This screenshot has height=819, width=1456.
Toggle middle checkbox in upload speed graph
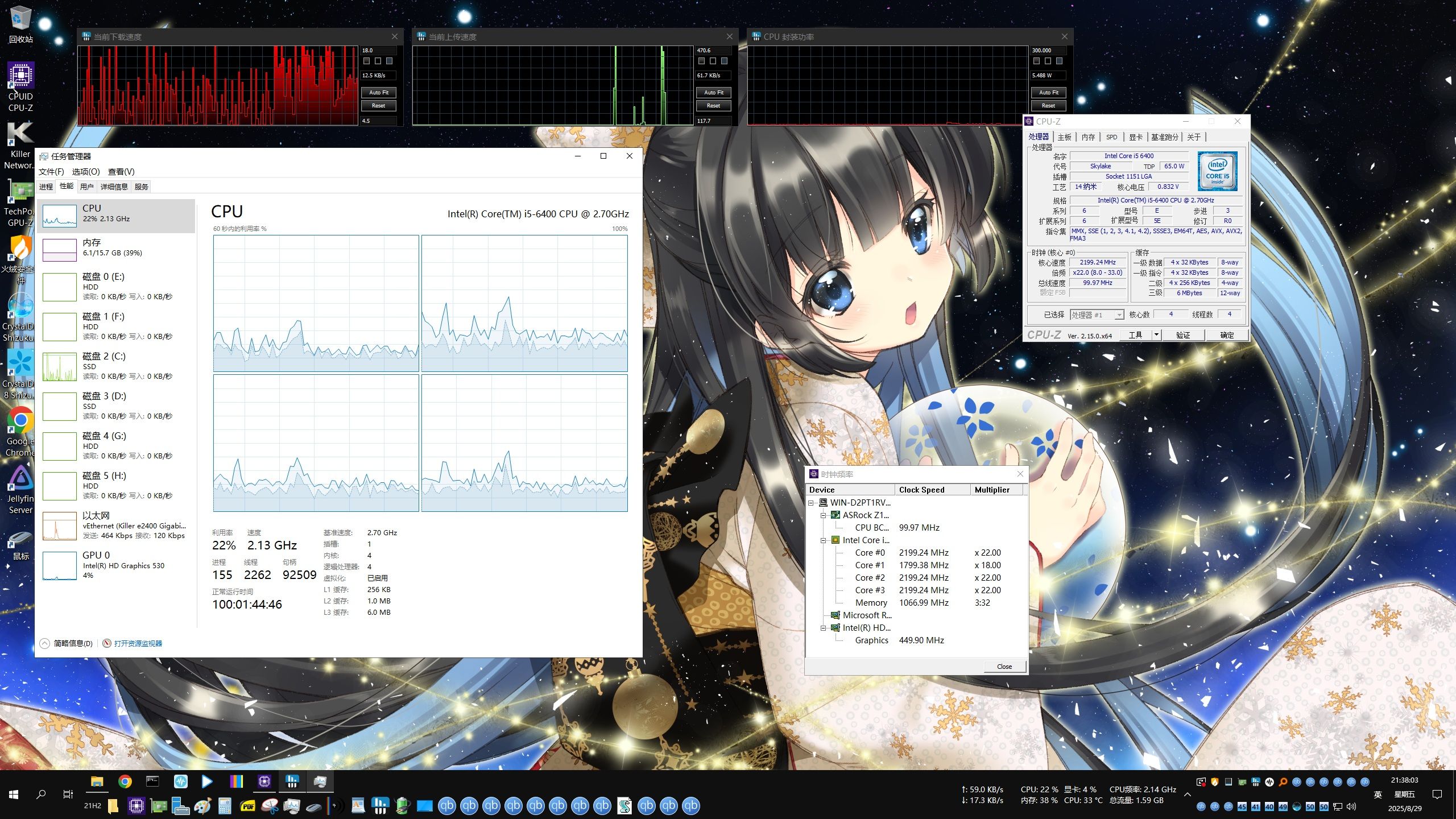tap(713, 61)
